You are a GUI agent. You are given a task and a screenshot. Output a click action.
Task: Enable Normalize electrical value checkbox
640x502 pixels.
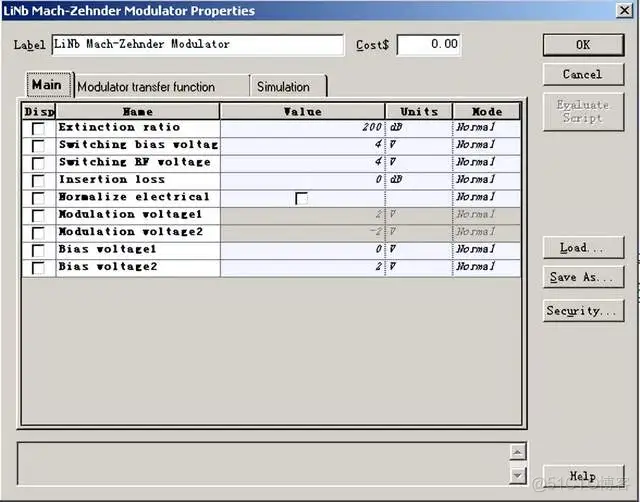coord(302,198)
